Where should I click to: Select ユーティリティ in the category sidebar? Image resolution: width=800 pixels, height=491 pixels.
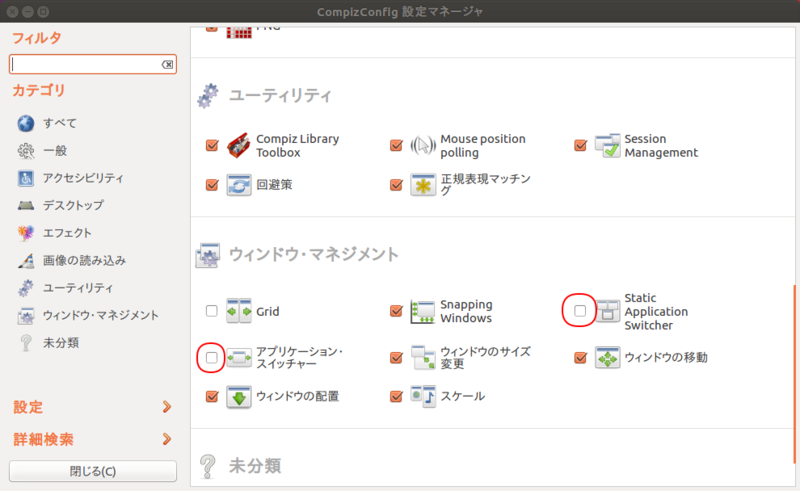click(78, 288)
